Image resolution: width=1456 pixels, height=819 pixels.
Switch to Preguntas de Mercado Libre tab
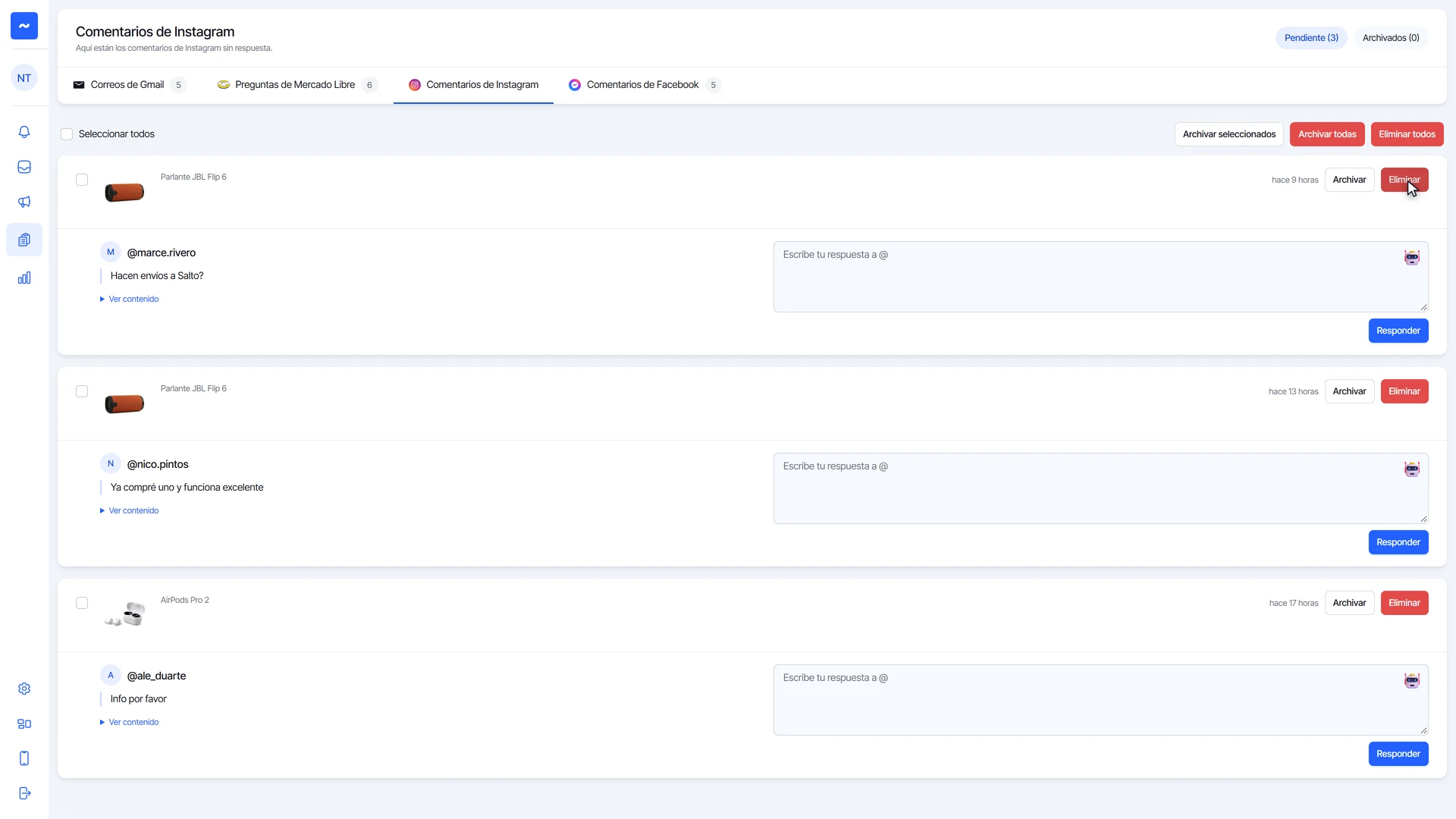pos(297,85)
